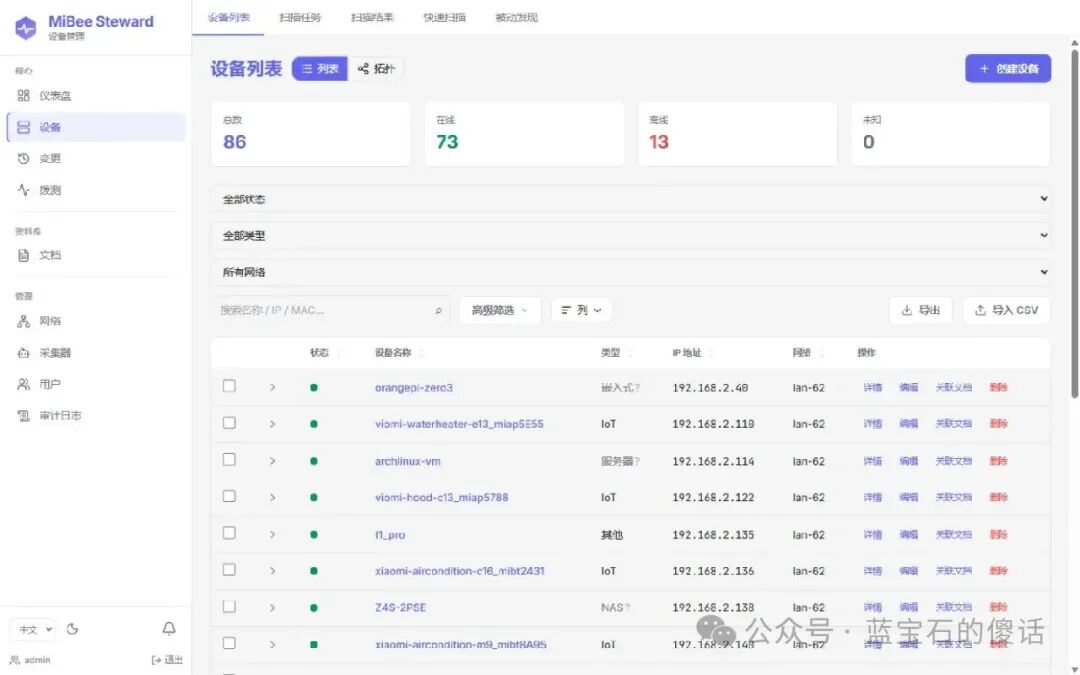The width and height of the screenshot is (1080, 675).
Task: Click 编辑 for t1_pro row
Action: pyautogui.click(x=908, y=534)
